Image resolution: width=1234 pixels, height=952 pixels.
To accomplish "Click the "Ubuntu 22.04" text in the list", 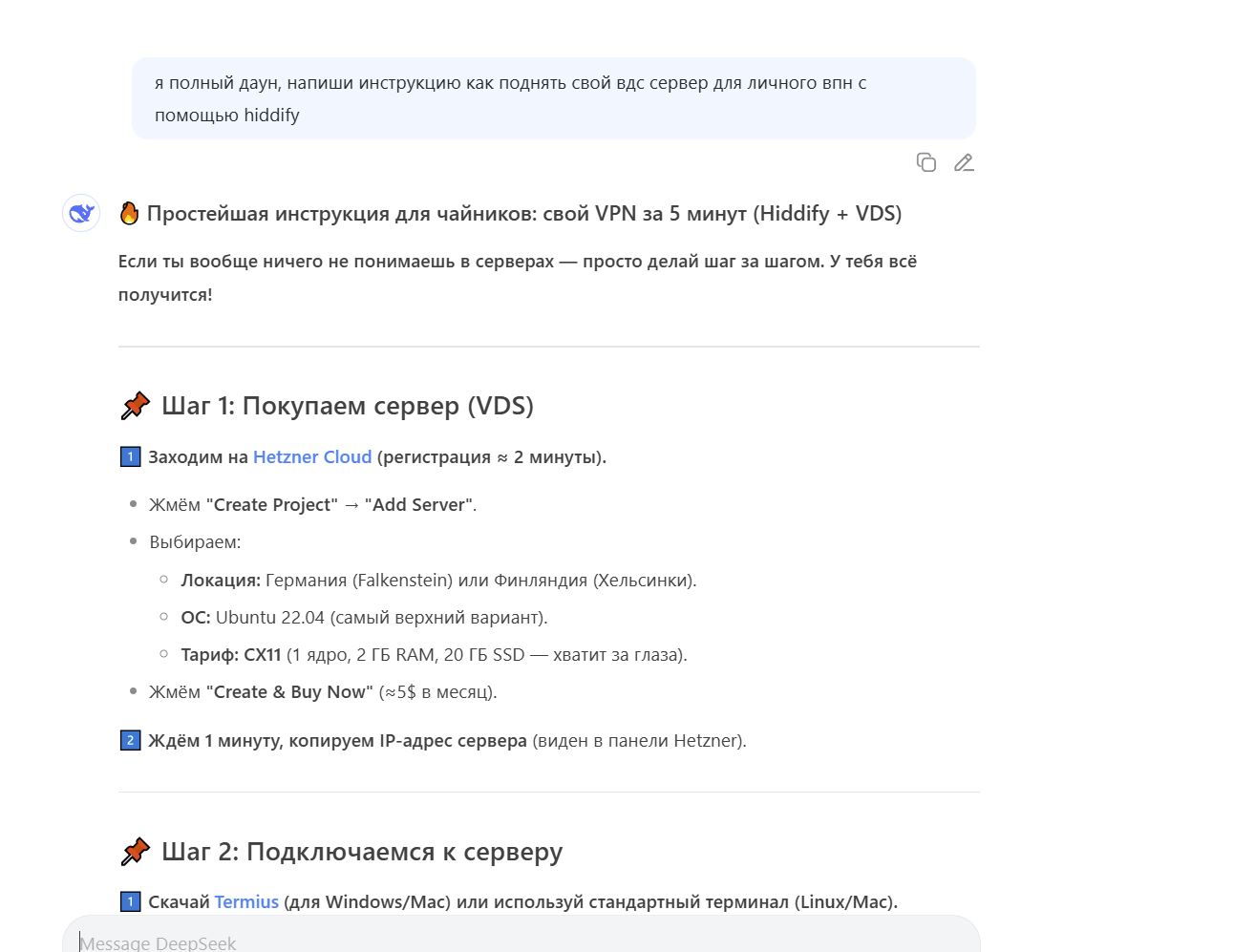I will point(270,617).
